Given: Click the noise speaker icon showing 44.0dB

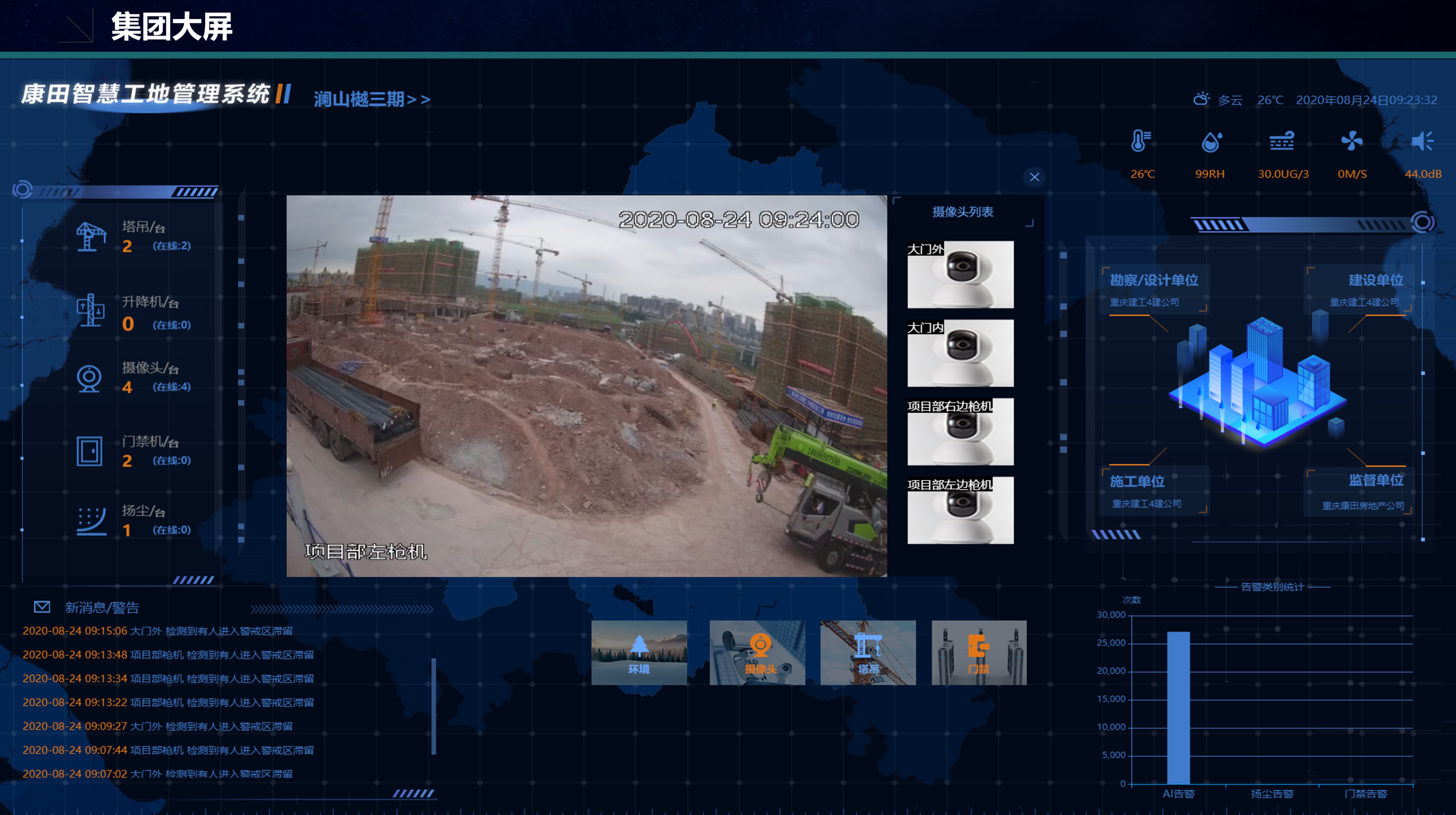Looking at the screenshot, I should pos(1422,141).
